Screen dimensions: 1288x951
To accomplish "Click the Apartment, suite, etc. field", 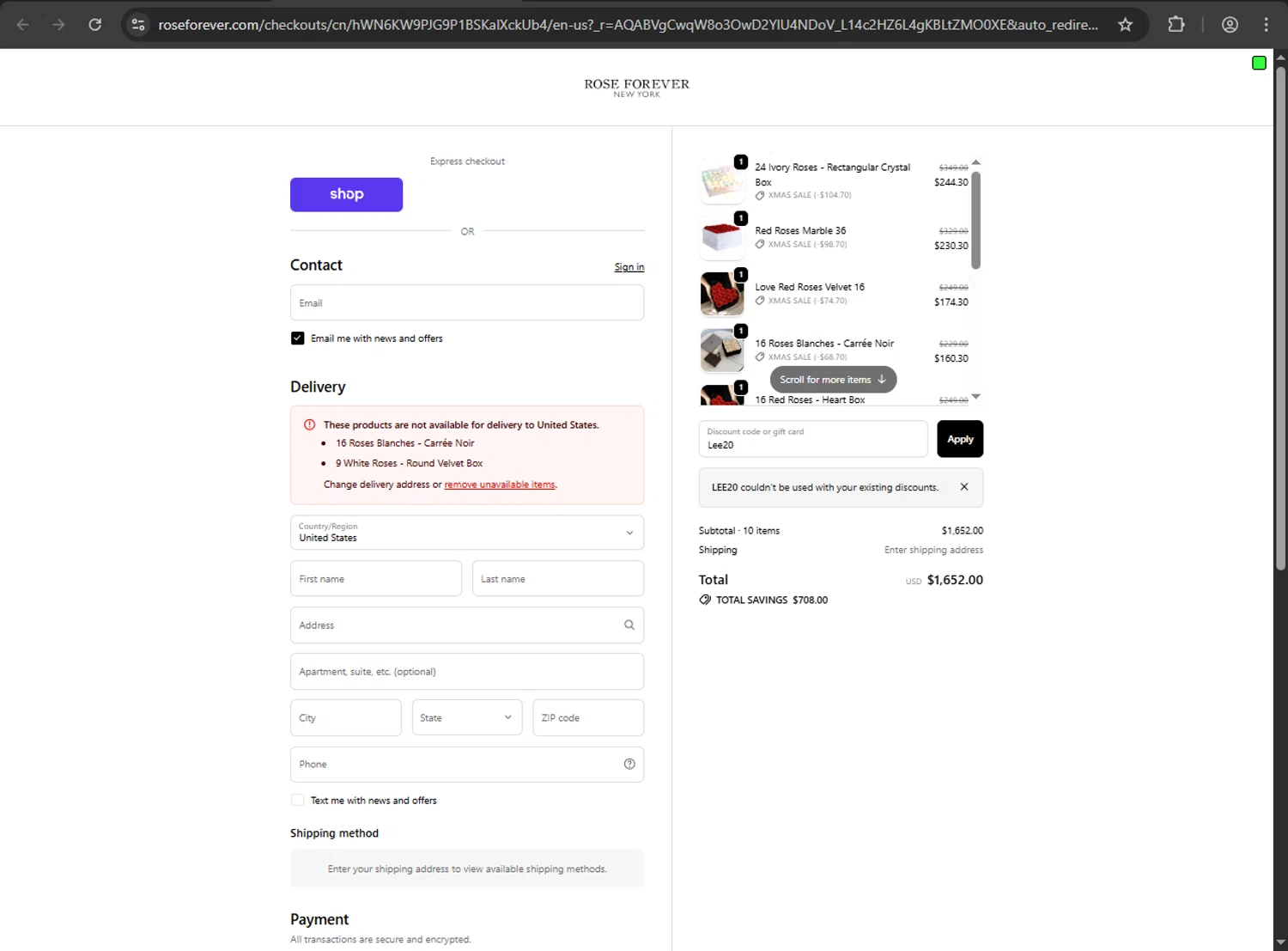I will [467, 671].
